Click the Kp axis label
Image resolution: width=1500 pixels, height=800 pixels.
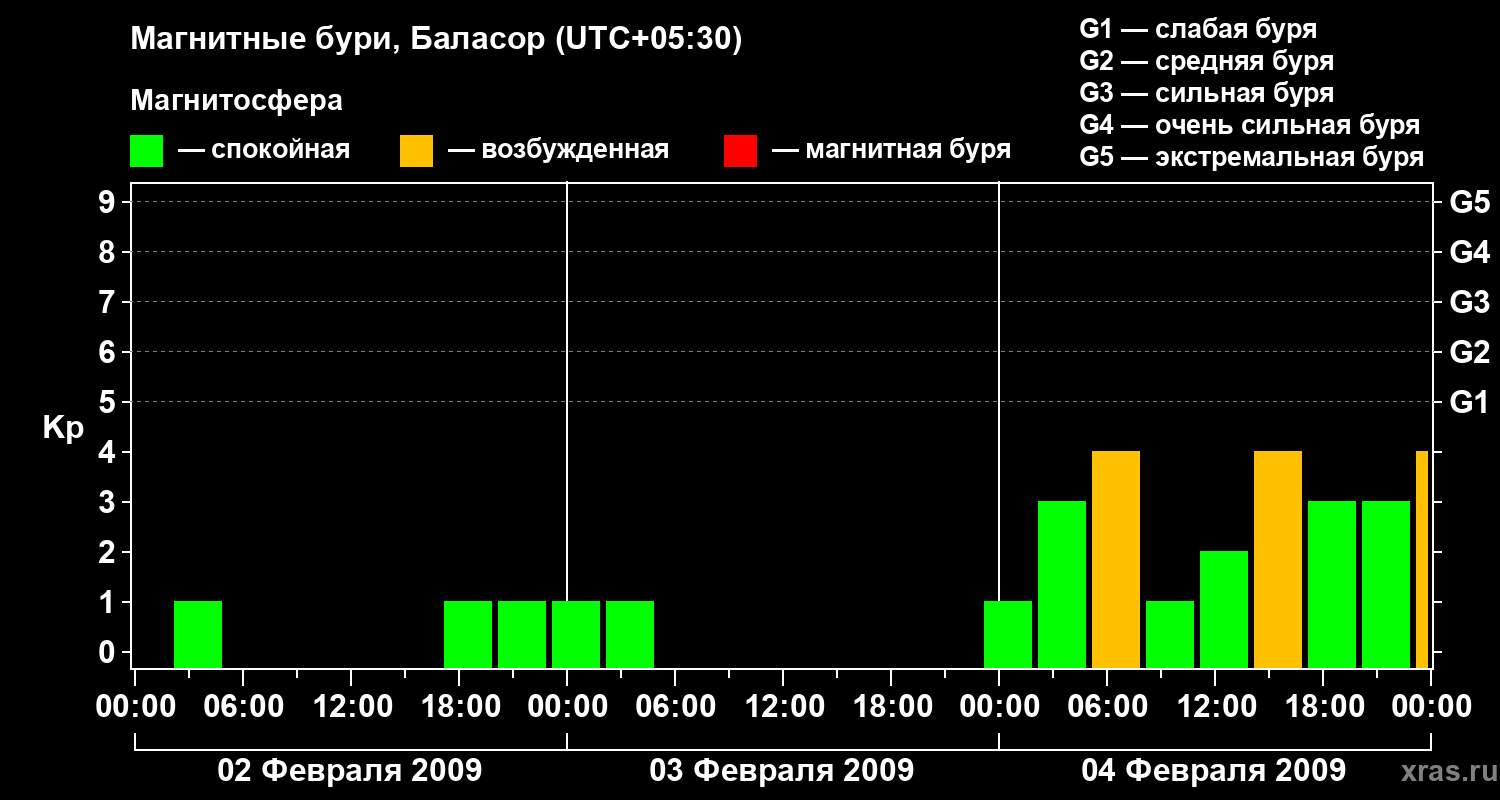click(63, 428)
